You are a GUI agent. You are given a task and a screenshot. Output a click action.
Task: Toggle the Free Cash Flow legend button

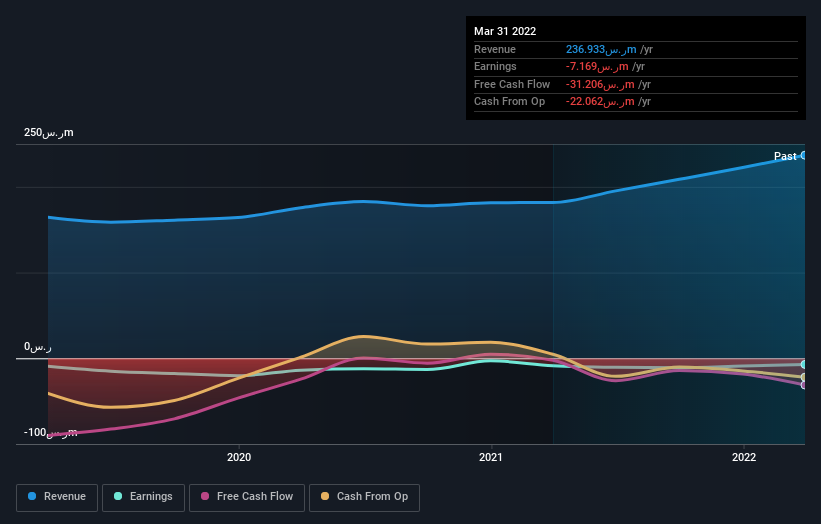point(247,497)
